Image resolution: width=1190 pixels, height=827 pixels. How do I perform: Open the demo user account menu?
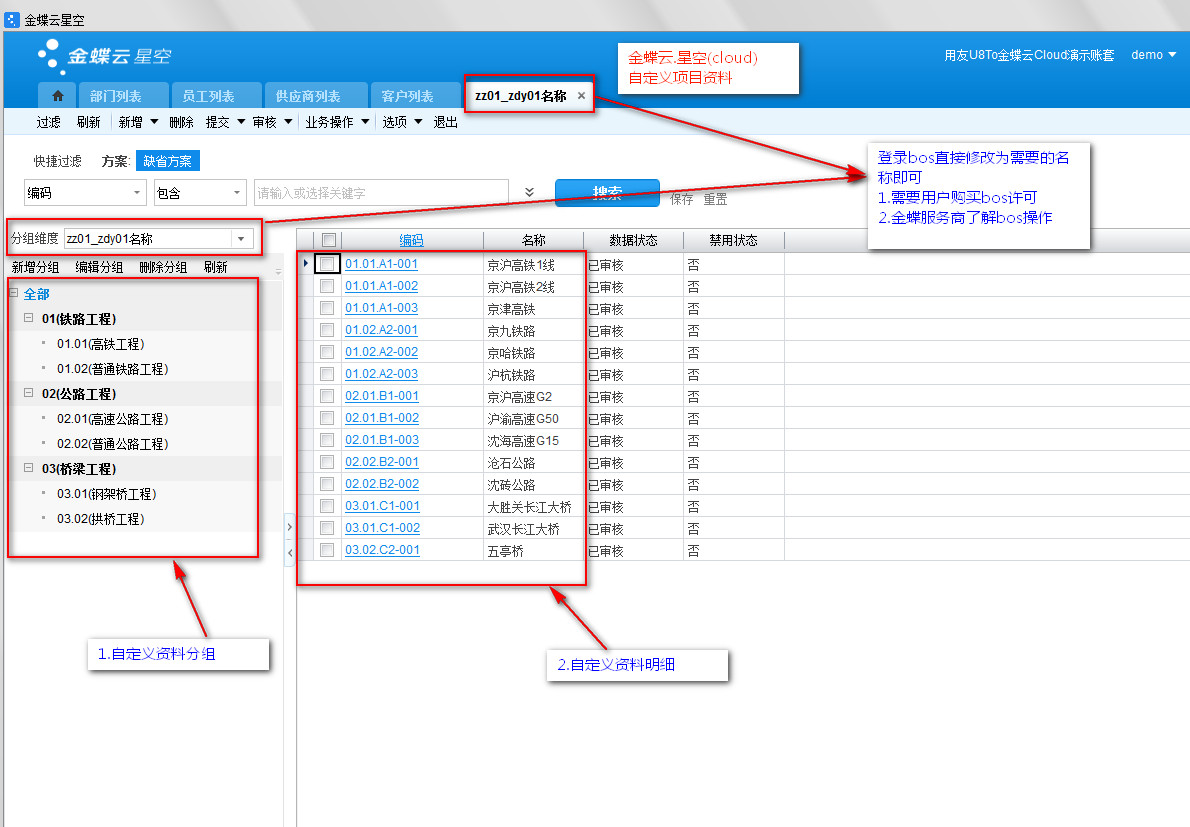1153,55
